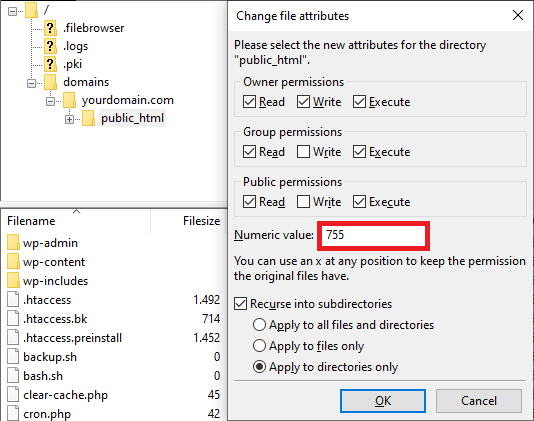
Task: Click the Cancel button
Action: pyautogui.click(x=479, y=401)
